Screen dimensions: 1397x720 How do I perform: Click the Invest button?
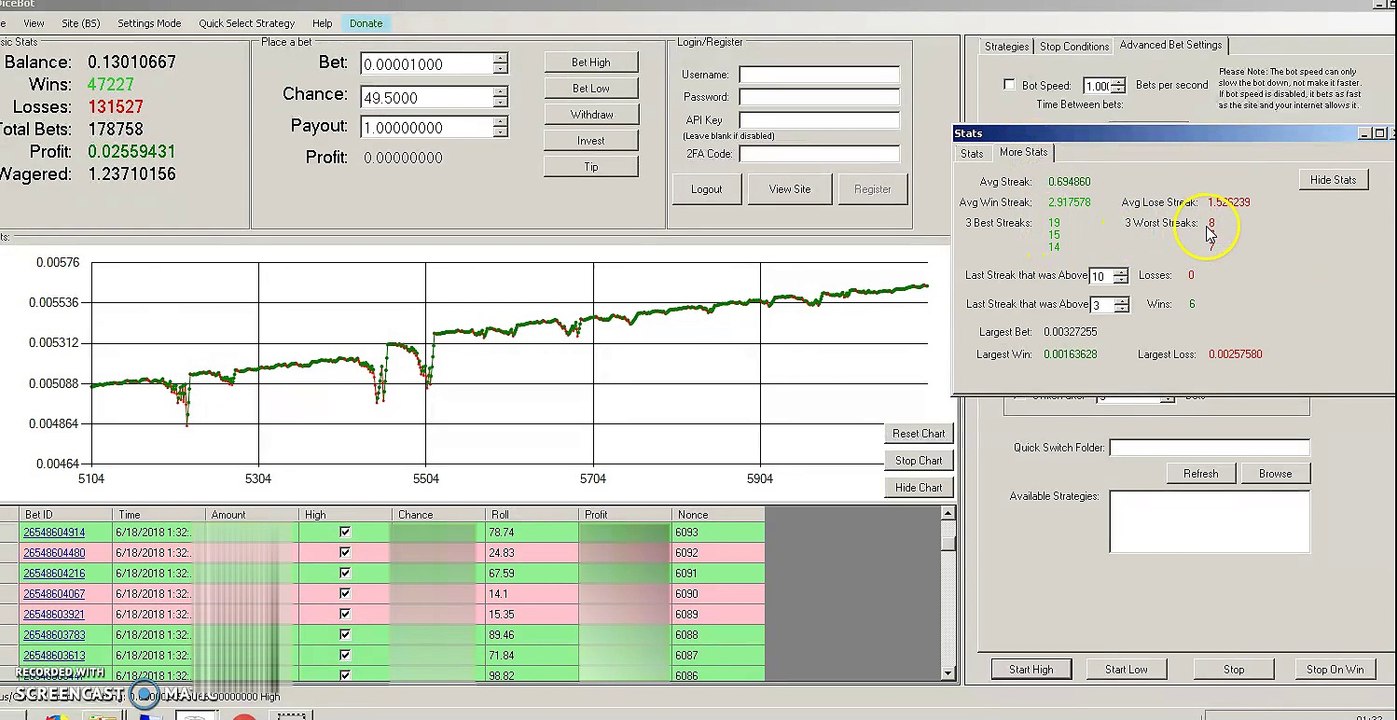(x=591, y=140)
